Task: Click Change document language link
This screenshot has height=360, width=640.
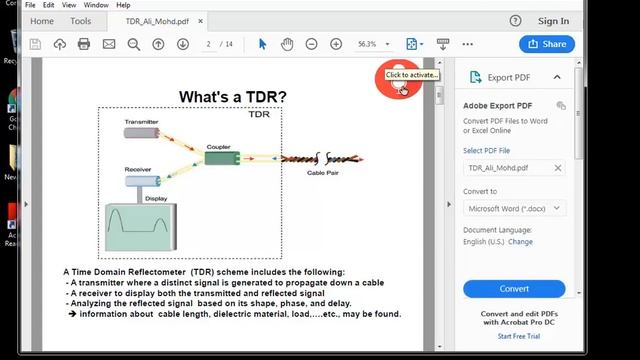Action: [520, 242]
